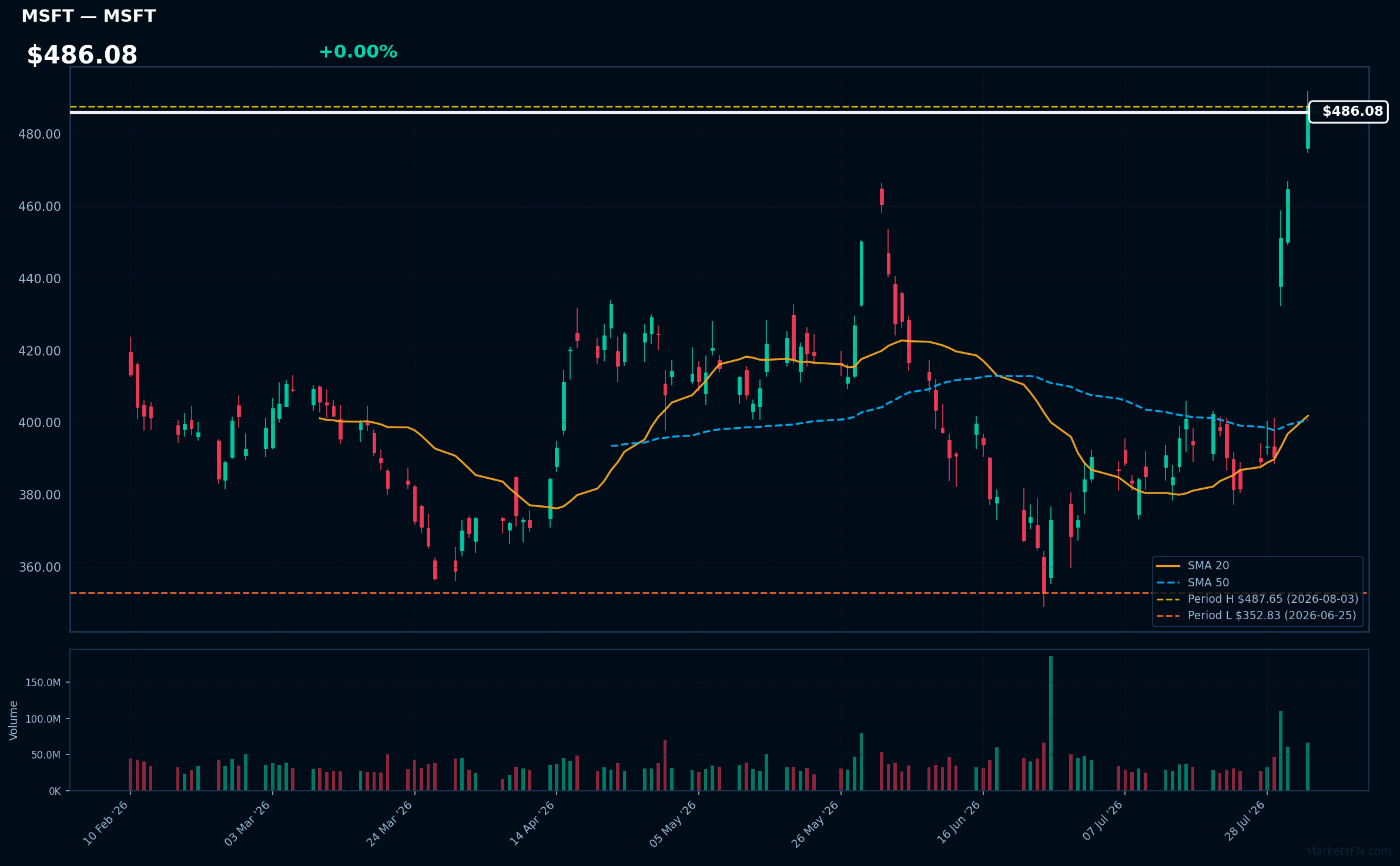Click the 460.00 price axis label
Image resolution: width=1400 pixels, height=866 pixels.
39,207
